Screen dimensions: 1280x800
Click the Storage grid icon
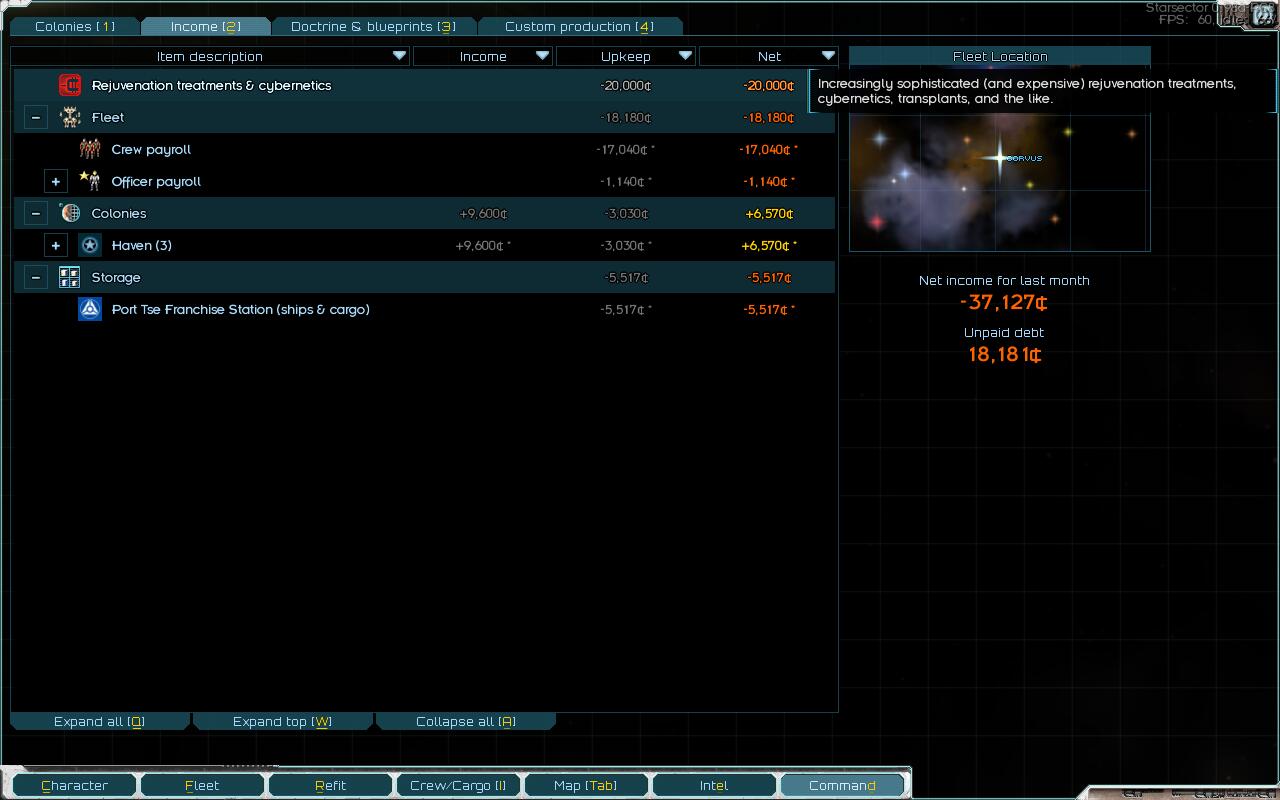click(x=70, y=277)
